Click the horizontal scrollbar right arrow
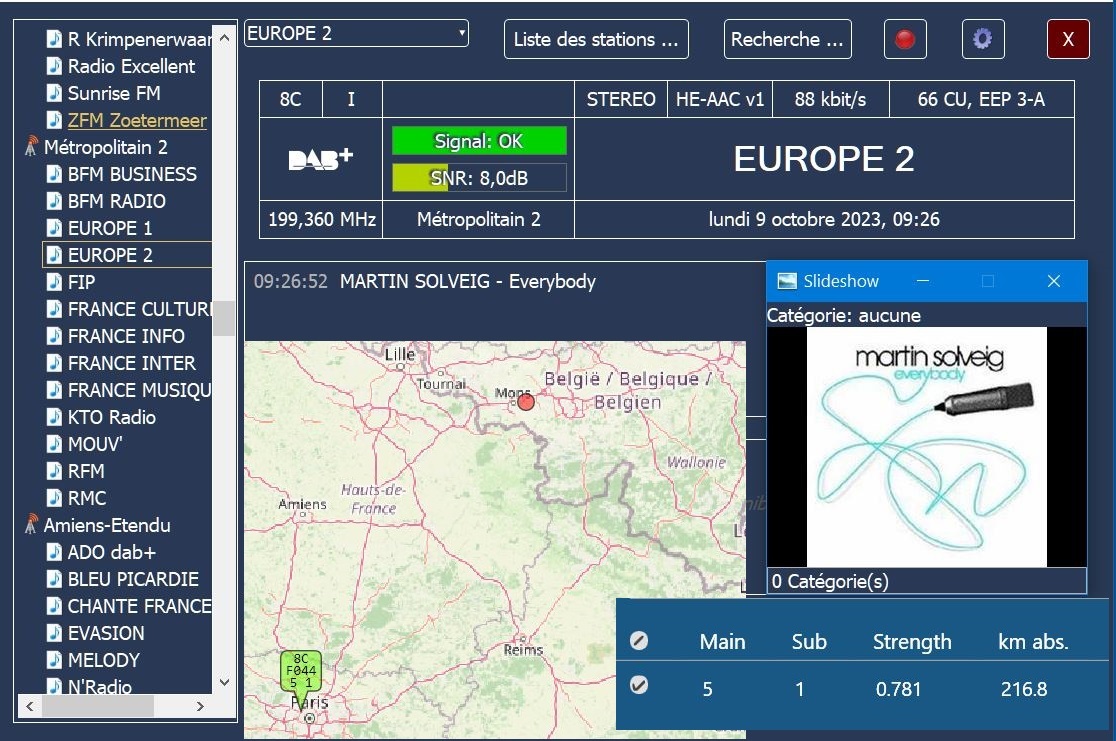1116x741 pixels. coord(200,706)
